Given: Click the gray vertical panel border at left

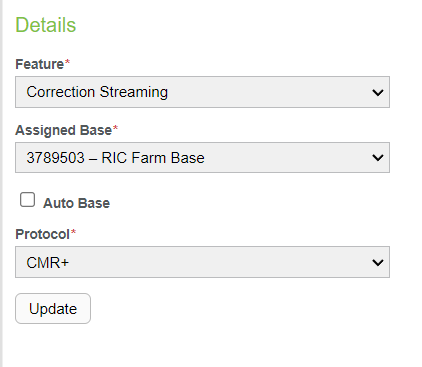Looking at the screenshot, I should pyautogui.click(x=1, y=183).
